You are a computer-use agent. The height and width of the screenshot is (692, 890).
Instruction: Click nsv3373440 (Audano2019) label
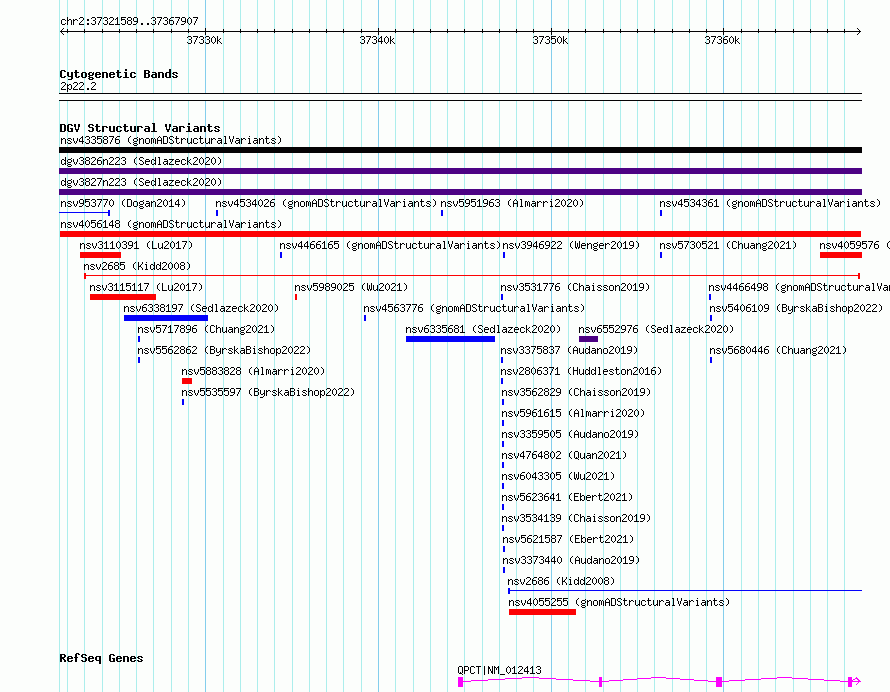(571, 560)
